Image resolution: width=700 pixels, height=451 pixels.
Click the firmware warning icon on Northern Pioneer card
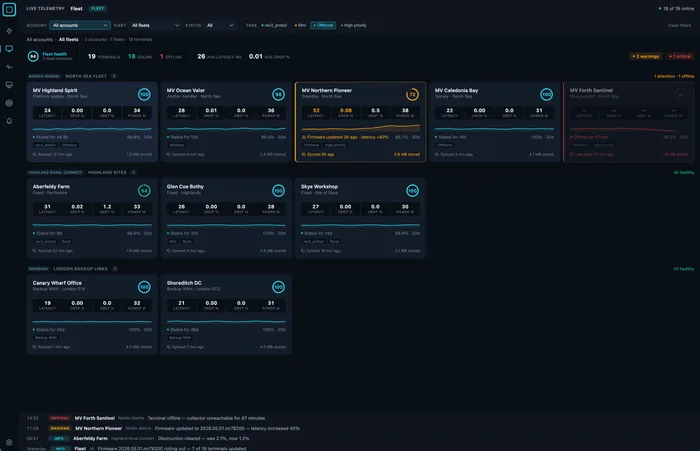pos(304,137)
